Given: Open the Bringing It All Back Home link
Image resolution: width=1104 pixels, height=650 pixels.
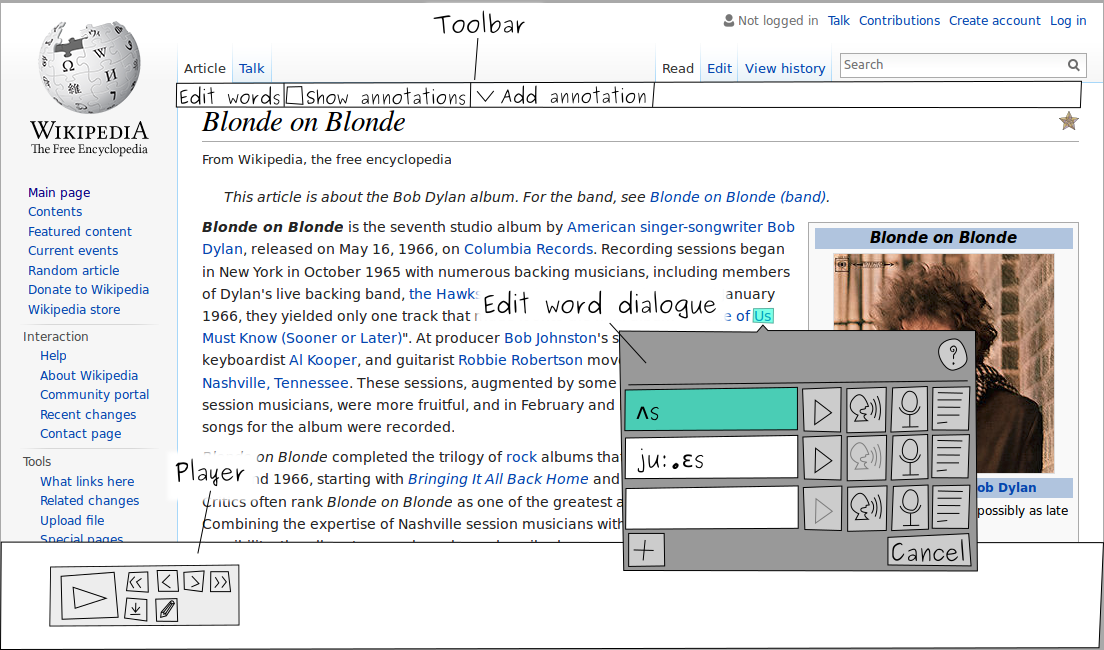Looking at the screenshot, I should (x=498, y=479).
